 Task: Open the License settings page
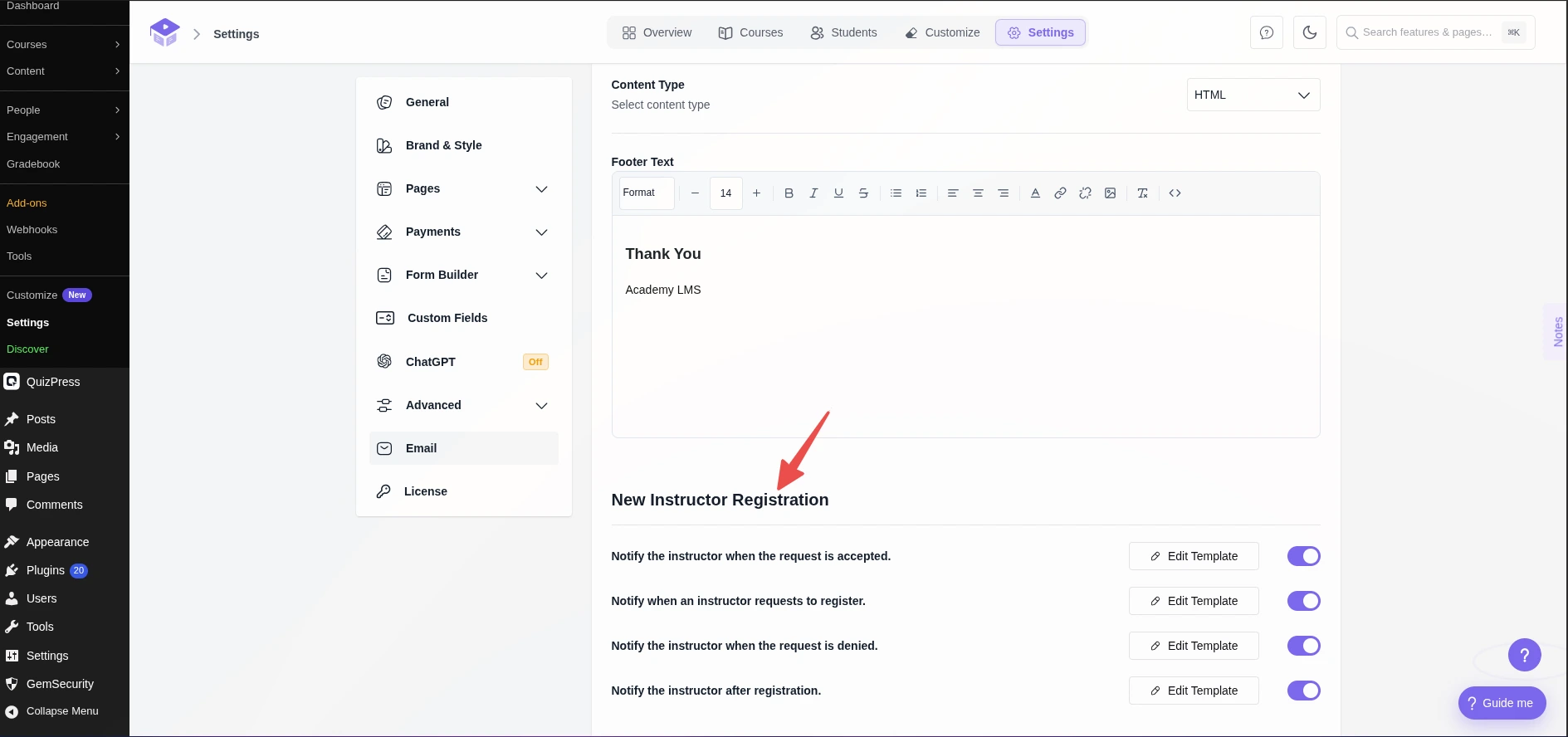click(x=463, y=491)
